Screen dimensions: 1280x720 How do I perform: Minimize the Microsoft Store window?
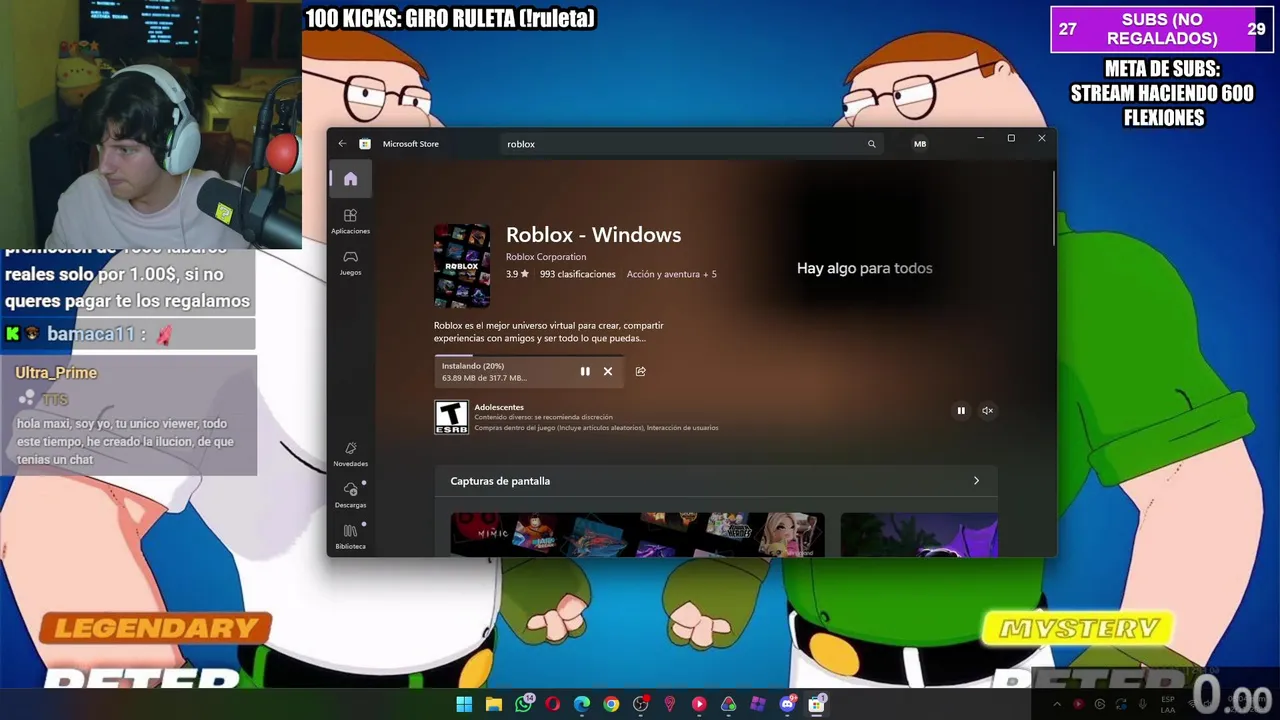click(x=980, y=138)
